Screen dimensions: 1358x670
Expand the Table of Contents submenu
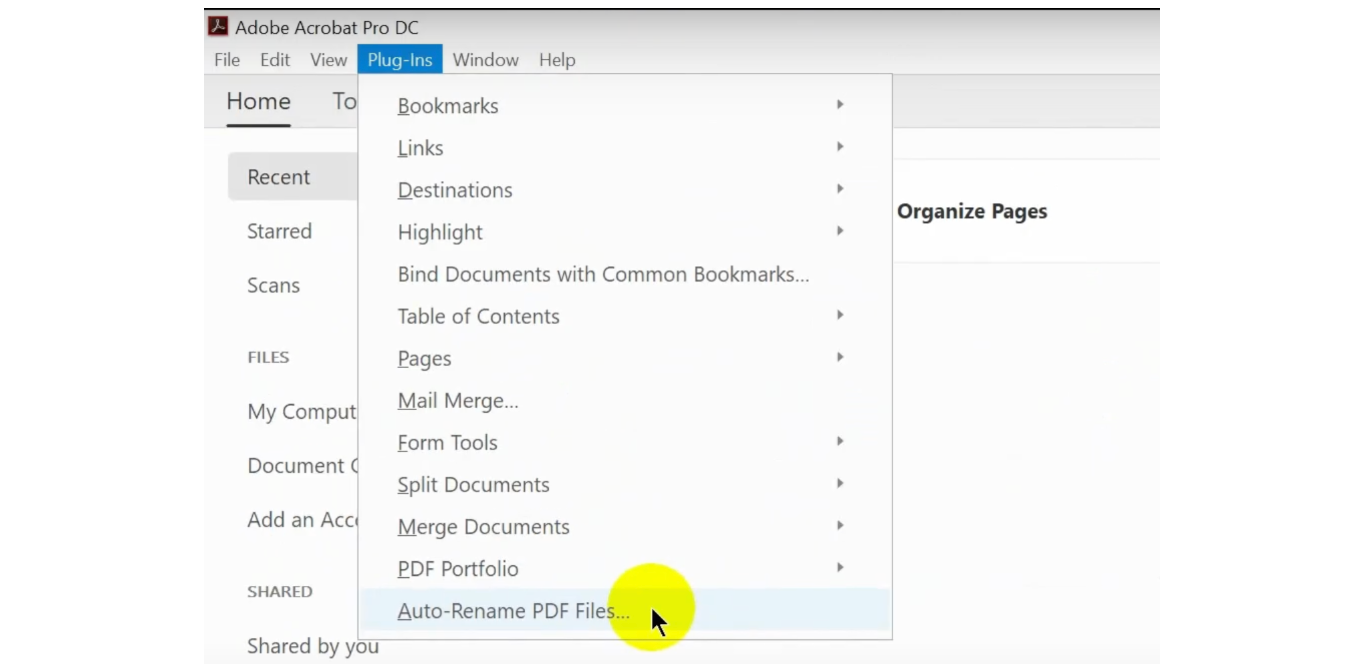pos(478,316)
